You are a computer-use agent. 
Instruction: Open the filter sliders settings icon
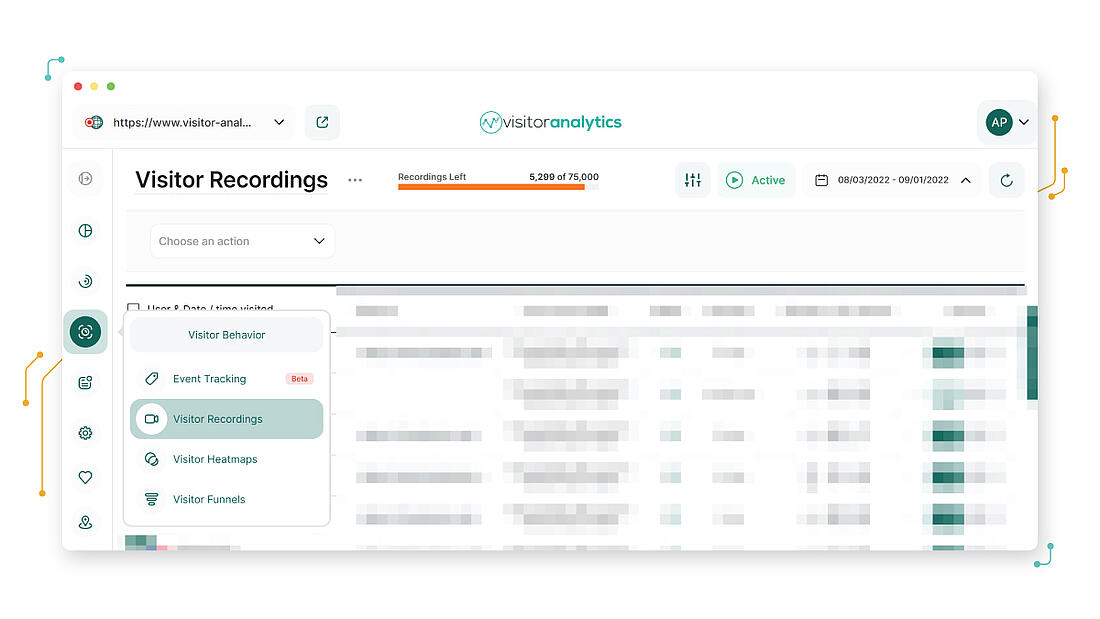[692, 180]
